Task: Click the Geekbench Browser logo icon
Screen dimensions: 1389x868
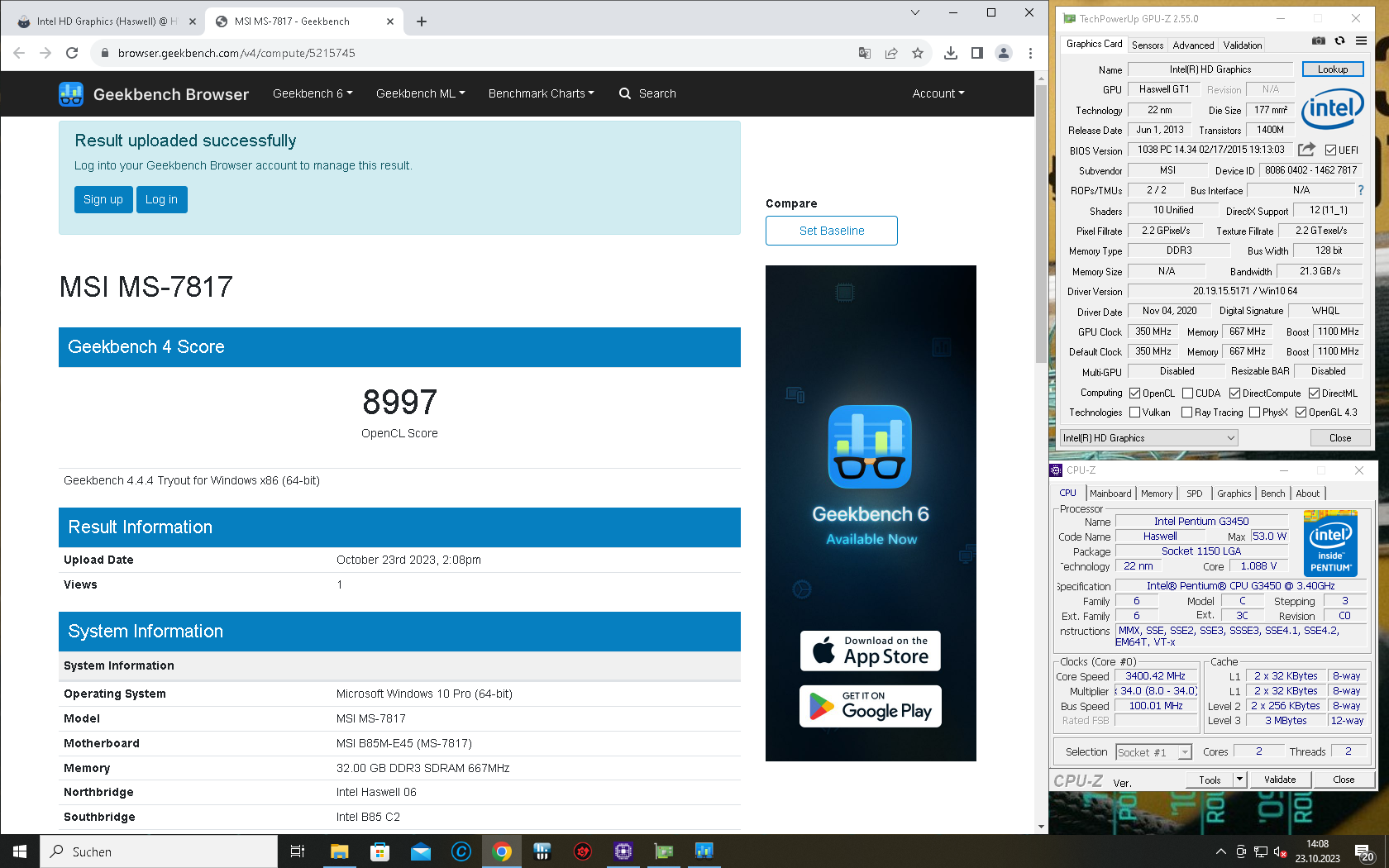Action: pos(71,94)
